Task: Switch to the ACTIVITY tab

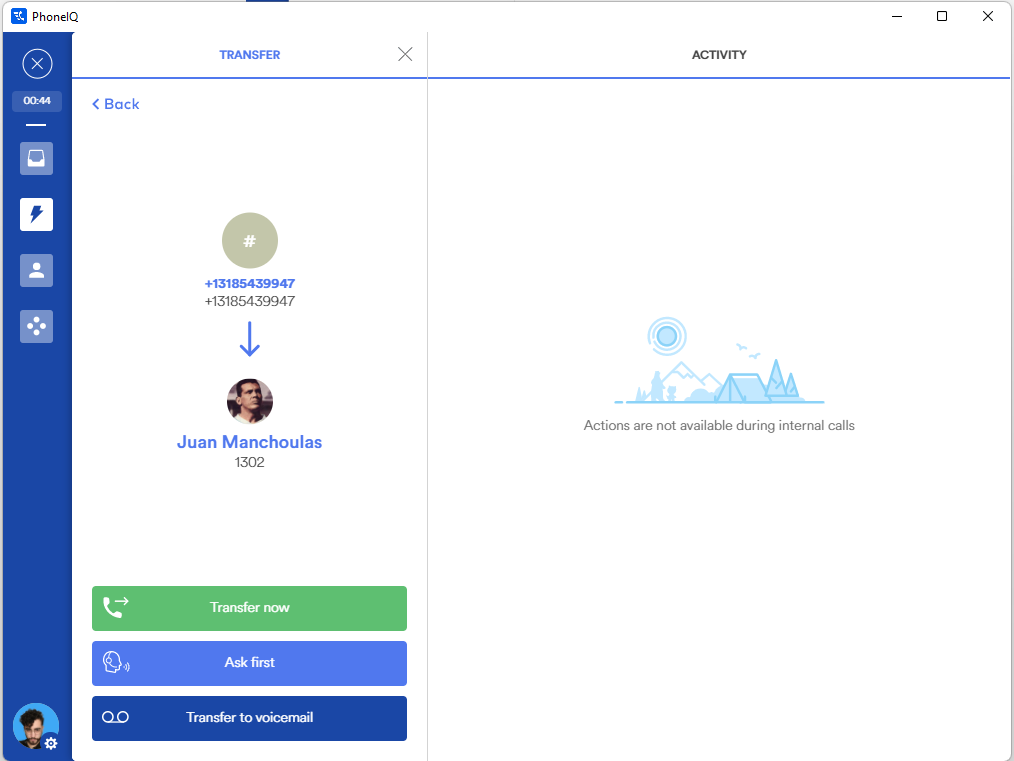Action: pos(719,55)
